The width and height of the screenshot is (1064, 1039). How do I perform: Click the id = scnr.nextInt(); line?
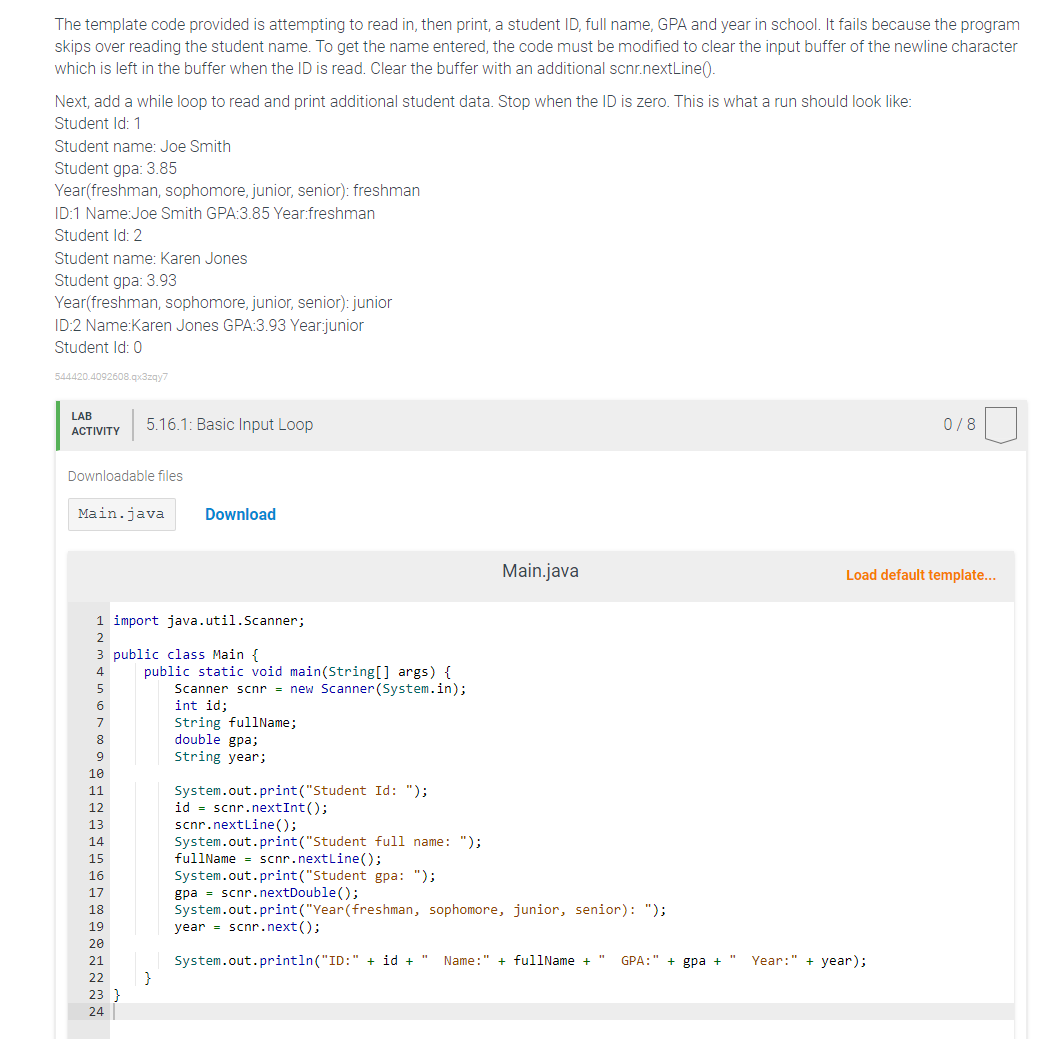(250, 807)
